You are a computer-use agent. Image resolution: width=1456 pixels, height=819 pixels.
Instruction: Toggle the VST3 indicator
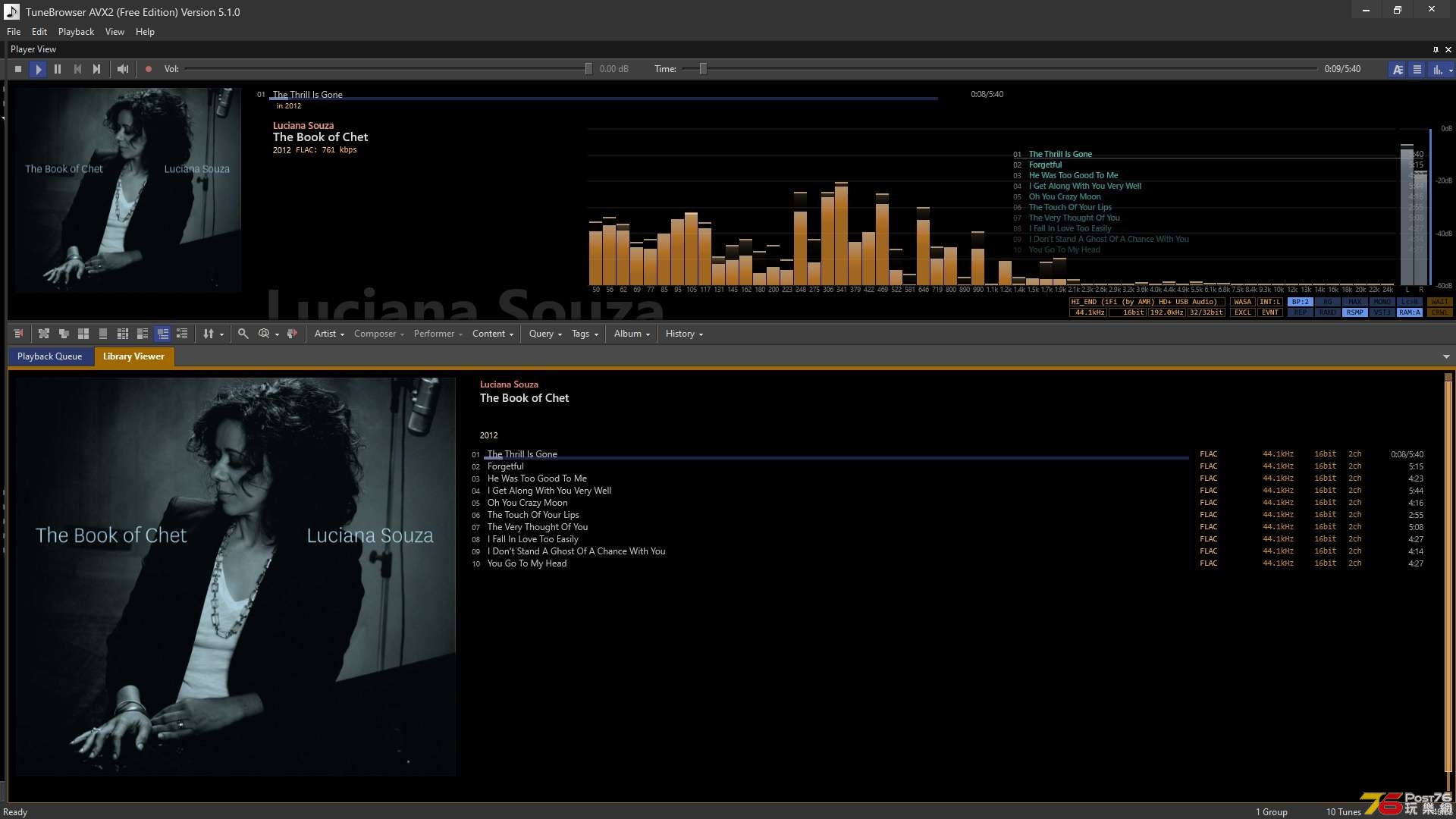(x=1382, y=312)
